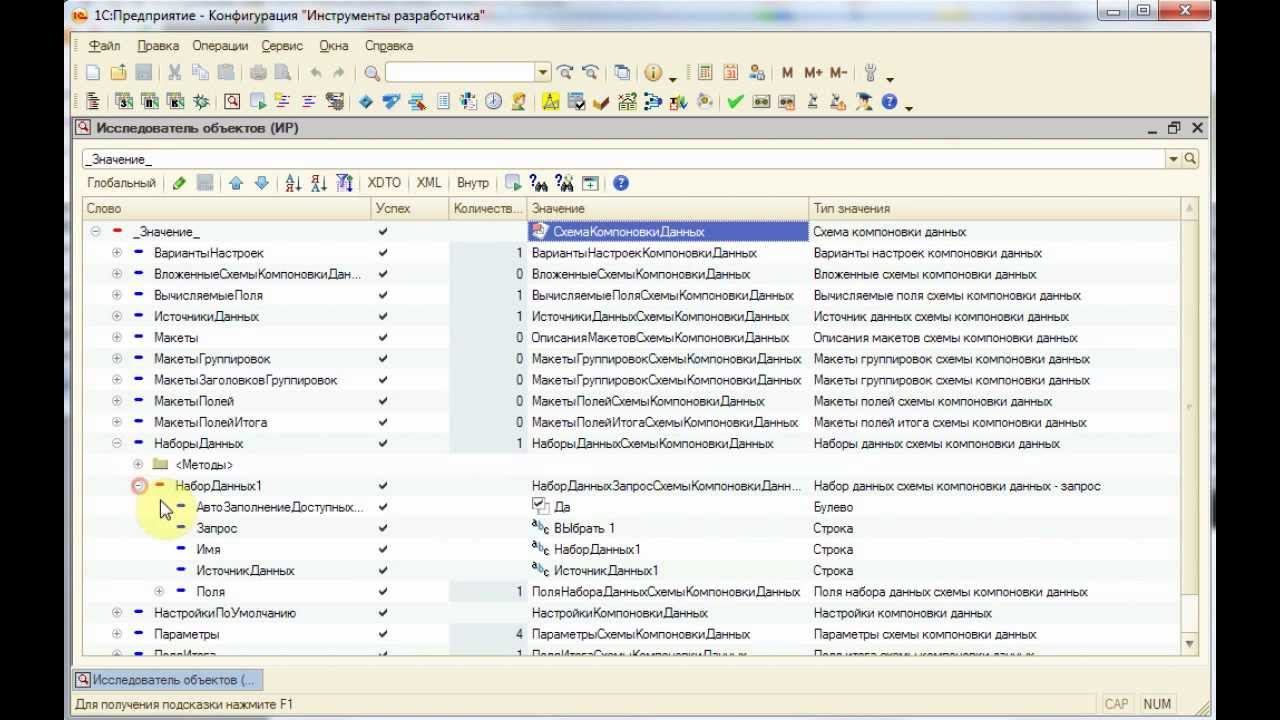Viewport: 1280px width, 720px height.
Task: Click the success checkmark in Имя row
Action: [383, 549]
